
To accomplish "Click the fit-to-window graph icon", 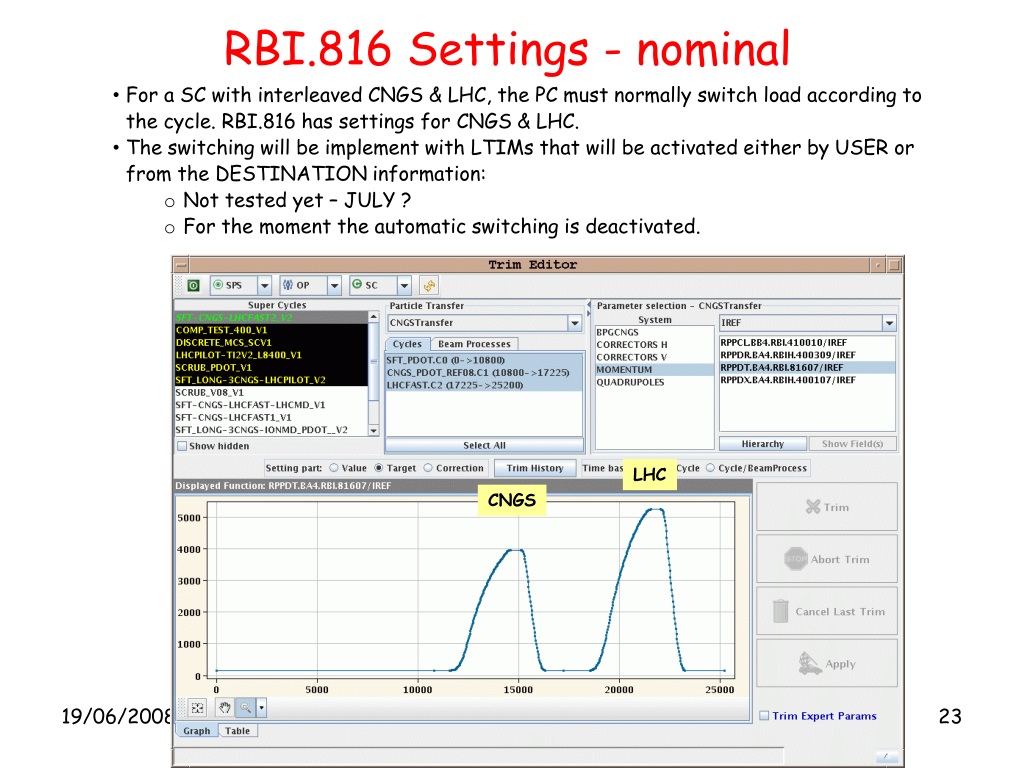I will pyautogui.click(x=198, y=707).
